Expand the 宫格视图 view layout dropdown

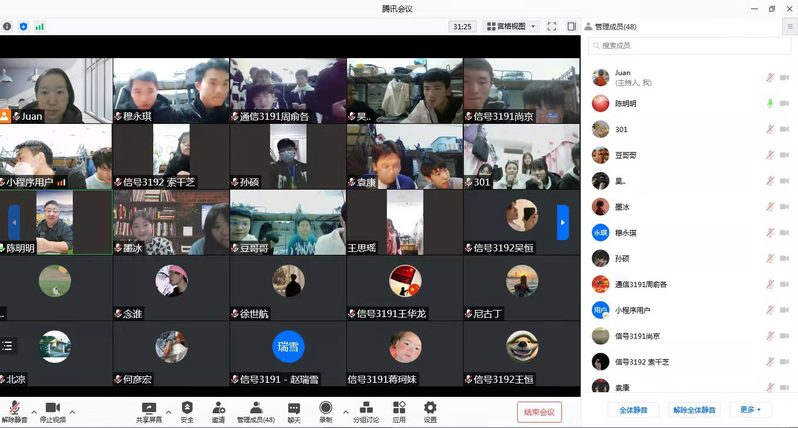click(511, 26)
